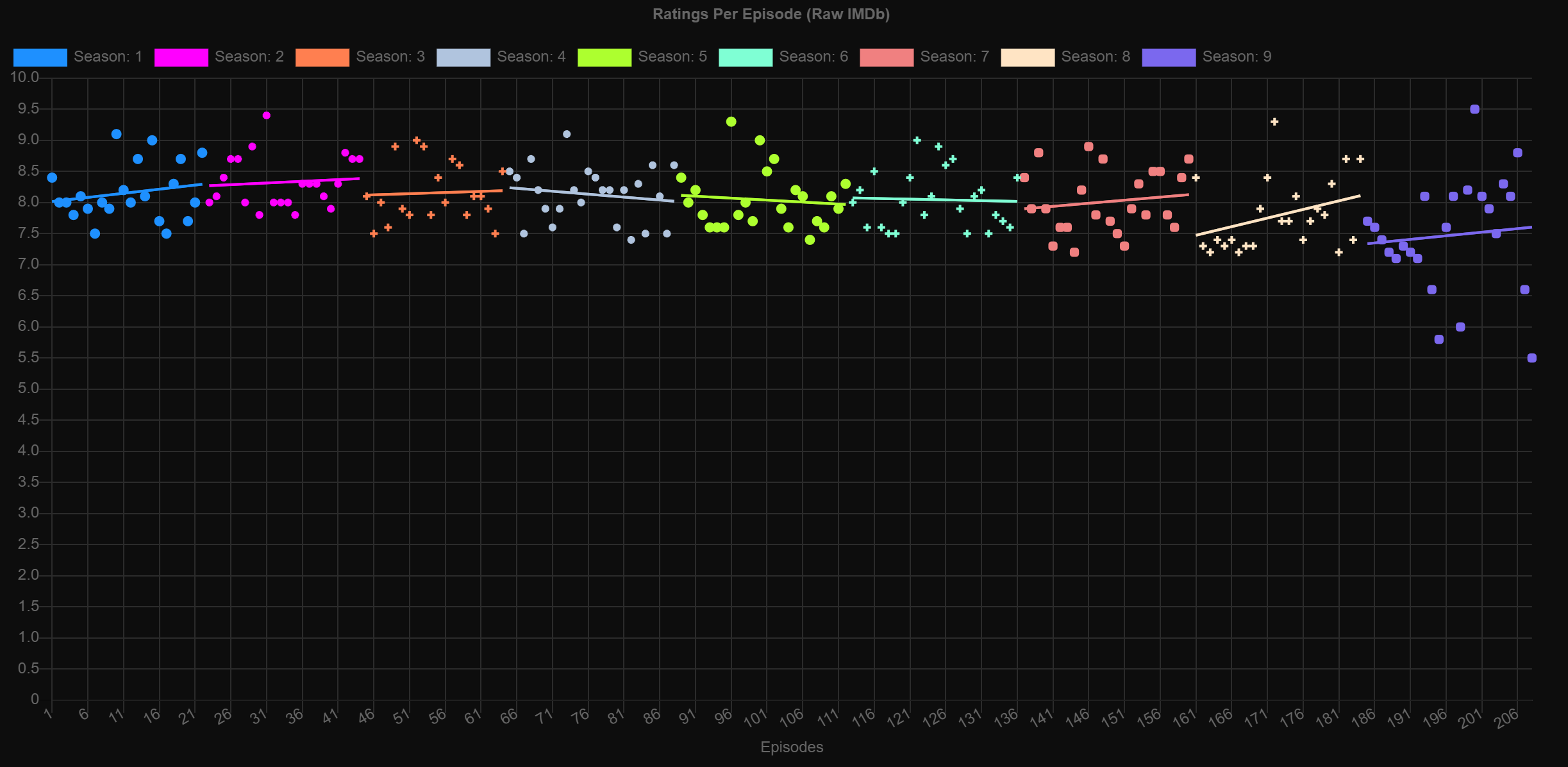This screenshot has width=1568, height=767.
Task: Hide the Season 4 dataset via legend
Action: pyautogui.click(x=531, y=57)
